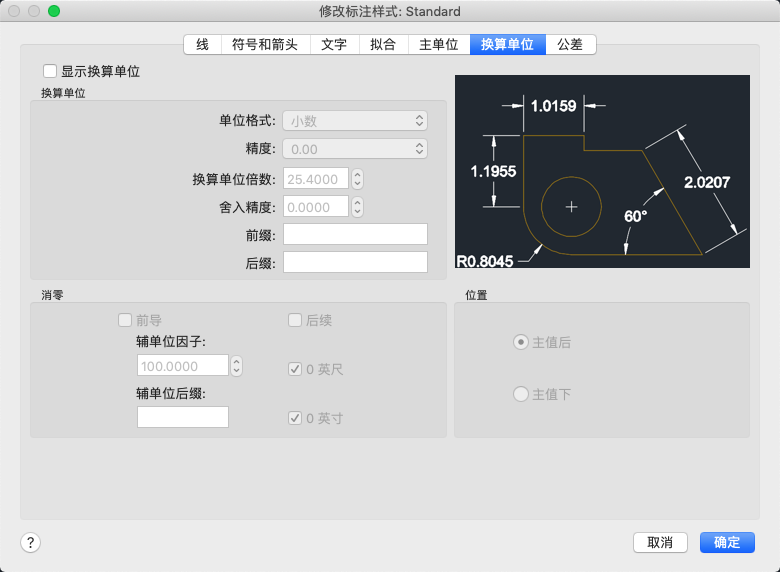Viewport: 780px width, 572px height.
Task: Open the 单位格式 dropdown showing 小数
Action: pyautogui.click(x=355, y=120)
